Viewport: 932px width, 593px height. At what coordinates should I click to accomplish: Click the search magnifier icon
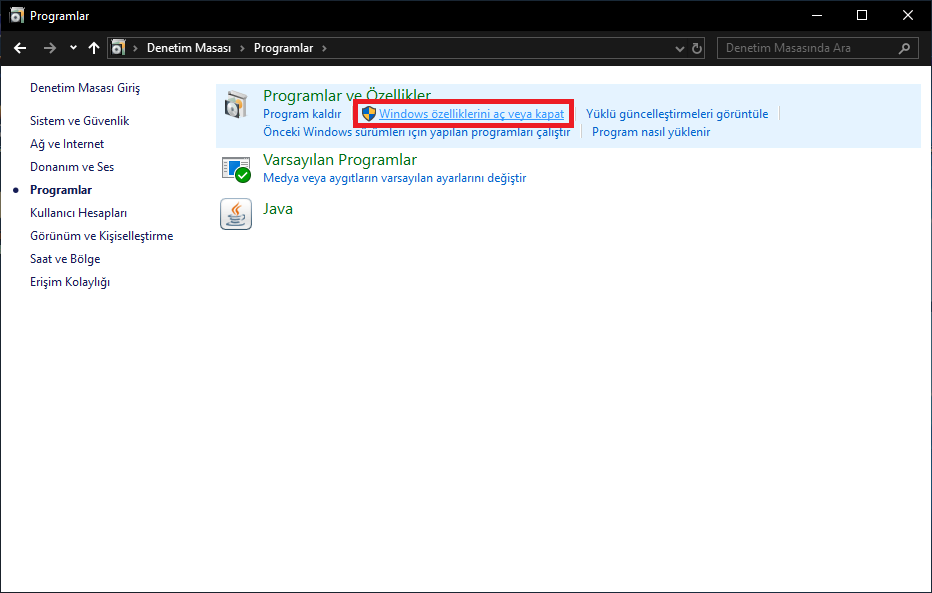[x=904, y=48]
